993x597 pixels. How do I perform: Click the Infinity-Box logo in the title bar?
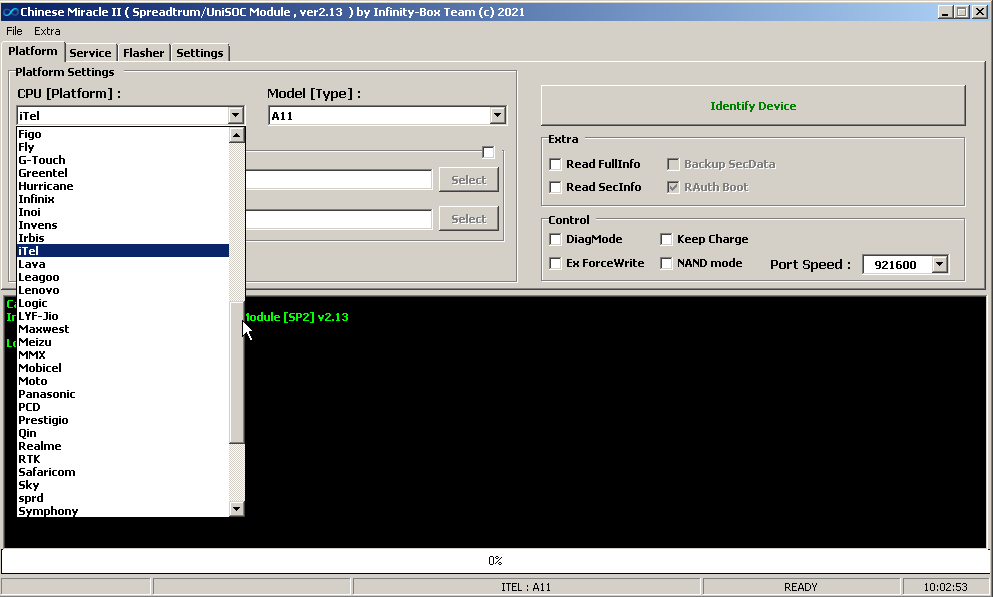(11, 11)
